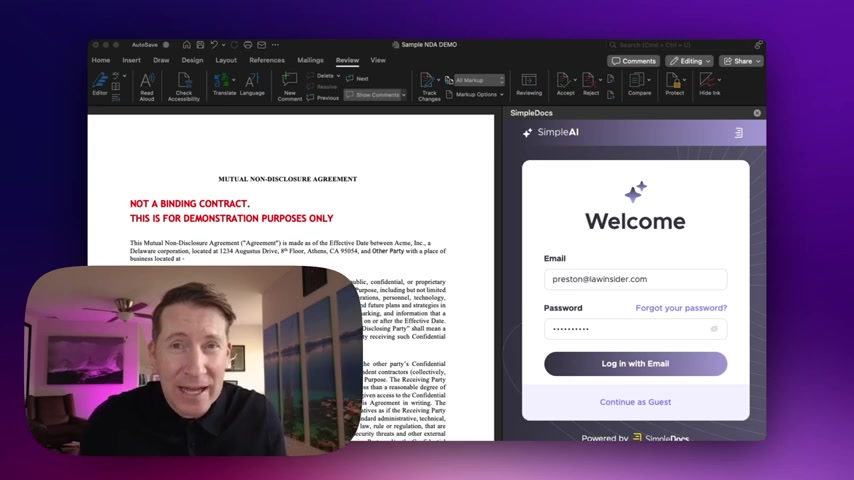Viewport: 854px width, 480px height.
Task: Toggle password visibility eye icon
Action: [714, 329]
